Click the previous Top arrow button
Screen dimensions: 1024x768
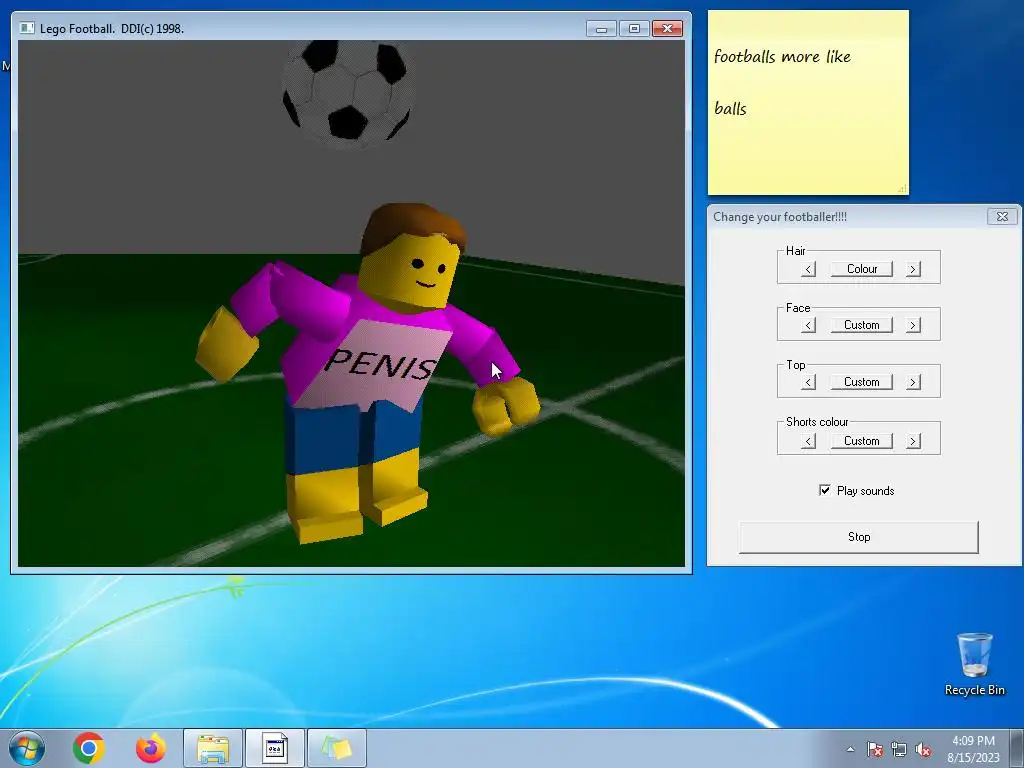[x=808, y=382]
